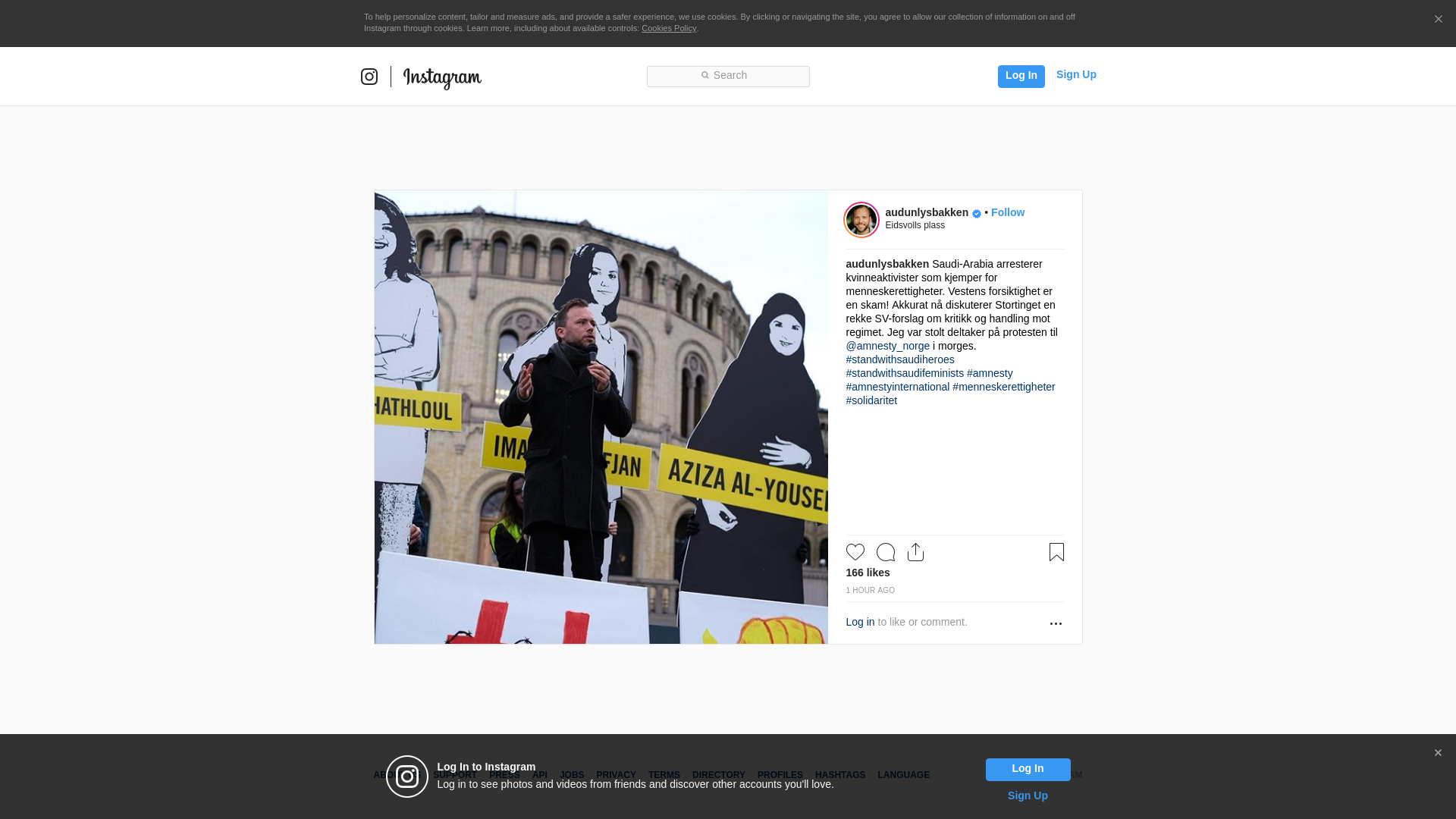This screenshot has width=1456, height=819.
Task: Share the post using share icon
Action: click(x=915, y=552)
